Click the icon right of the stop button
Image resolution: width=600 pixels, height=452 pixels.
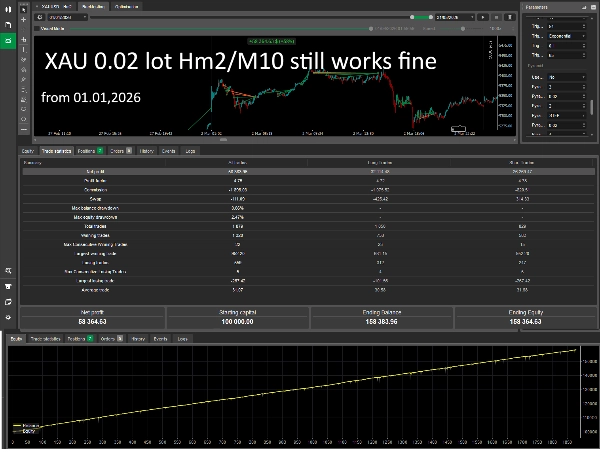[x=510, y=17]
